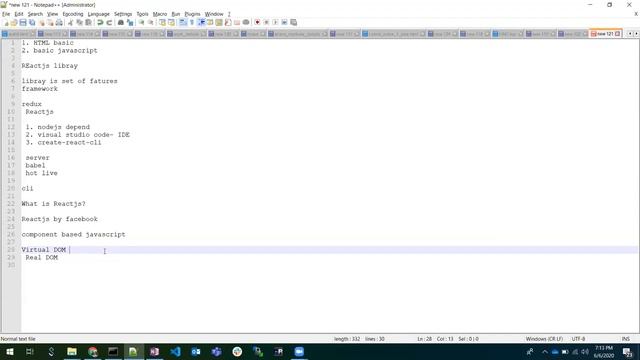Toggle INS insert mode in status bar
Image resolution: width=640 pixels, height=360 pixels.
[x=625, y=339]
